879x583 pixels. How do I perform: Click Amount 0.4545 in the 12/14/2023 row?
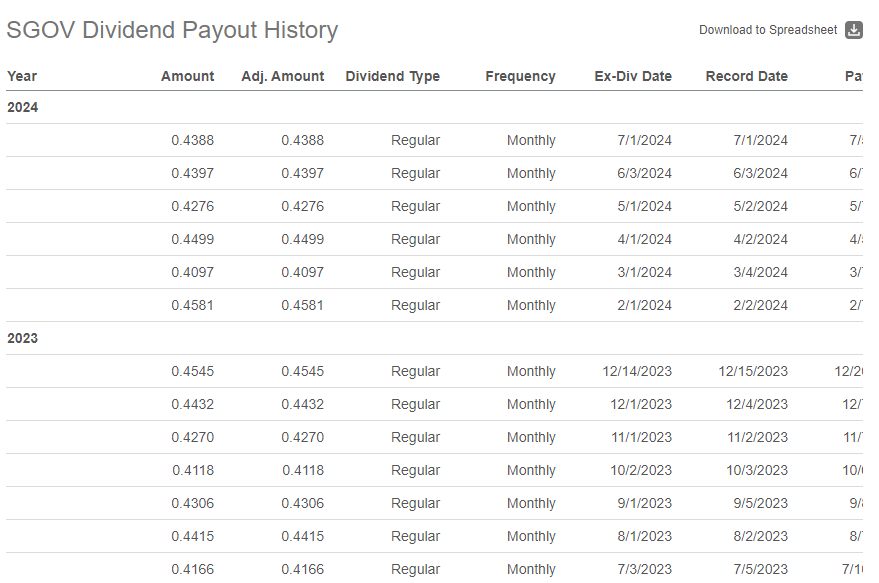192,371
